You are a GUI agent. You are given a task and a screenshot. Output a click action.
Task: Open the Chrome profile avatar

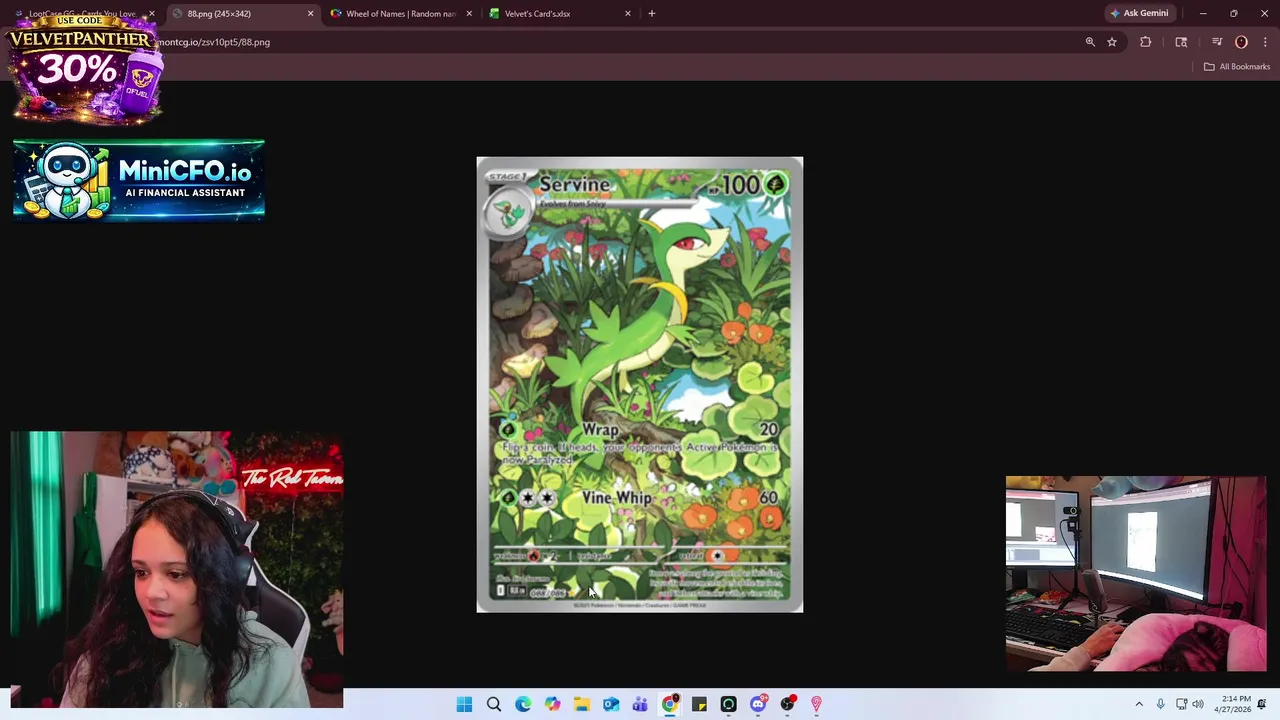[x=1241, y=42]
